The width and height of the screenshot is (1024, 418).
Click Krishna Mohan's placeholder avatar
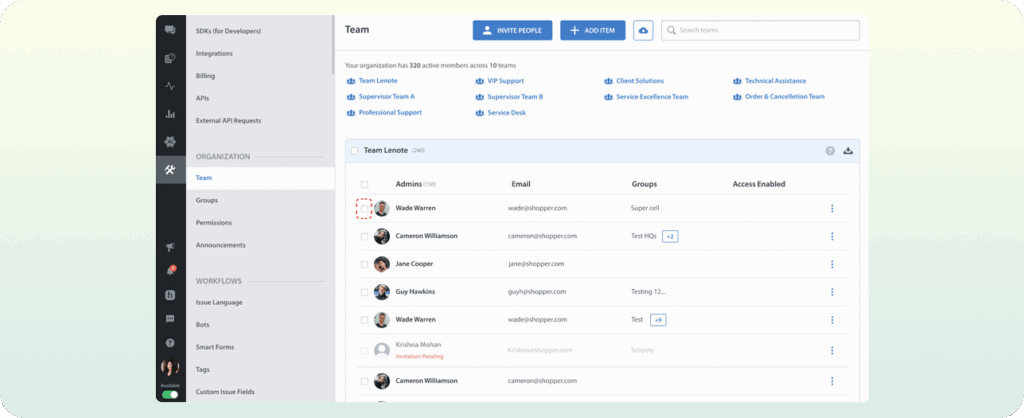click(382, 350)
